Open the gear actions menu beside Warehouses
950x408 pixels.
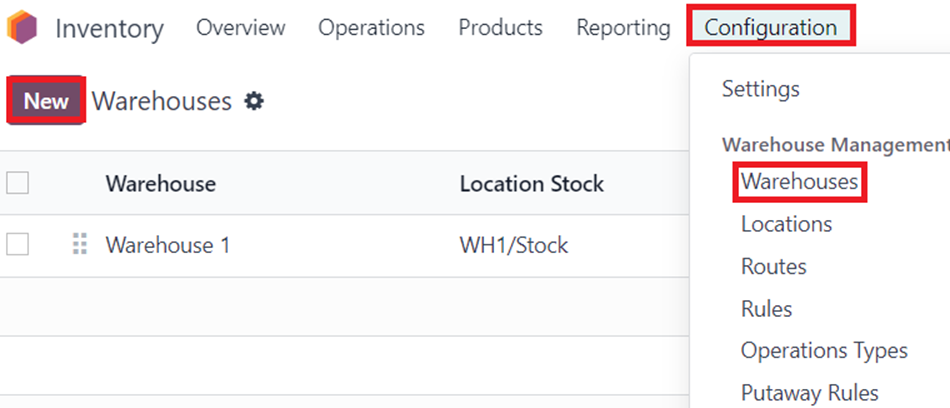254,101
